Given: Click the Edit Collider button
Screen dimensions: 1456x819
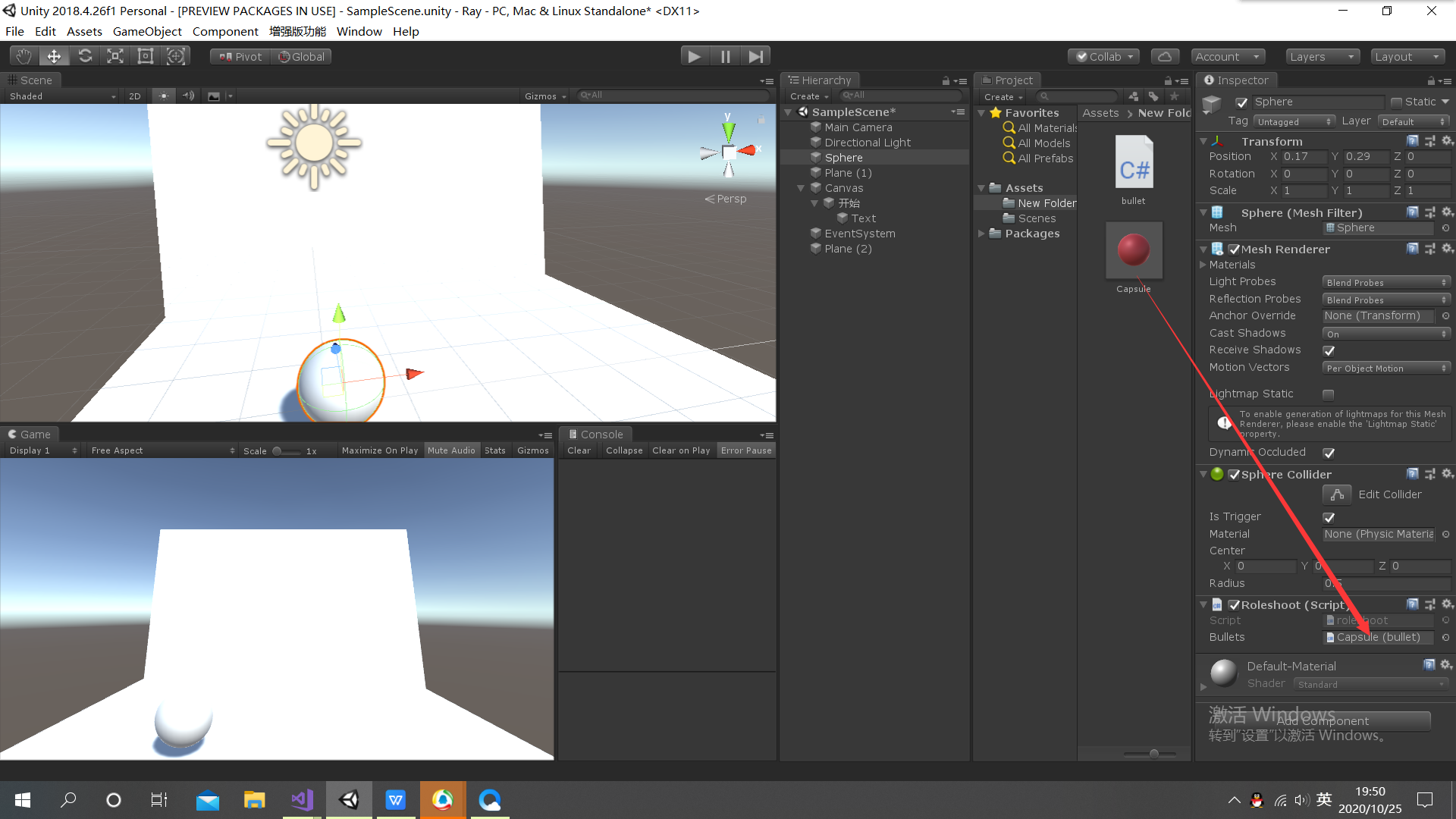Looking at the screenshot, I should [x=1337, y=494].
